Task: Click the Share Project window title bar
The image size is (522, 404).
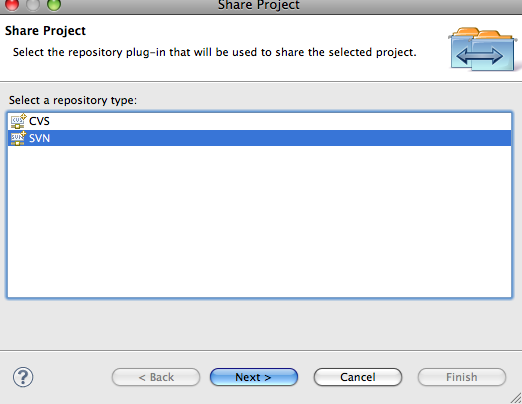Action: [259, 5]
